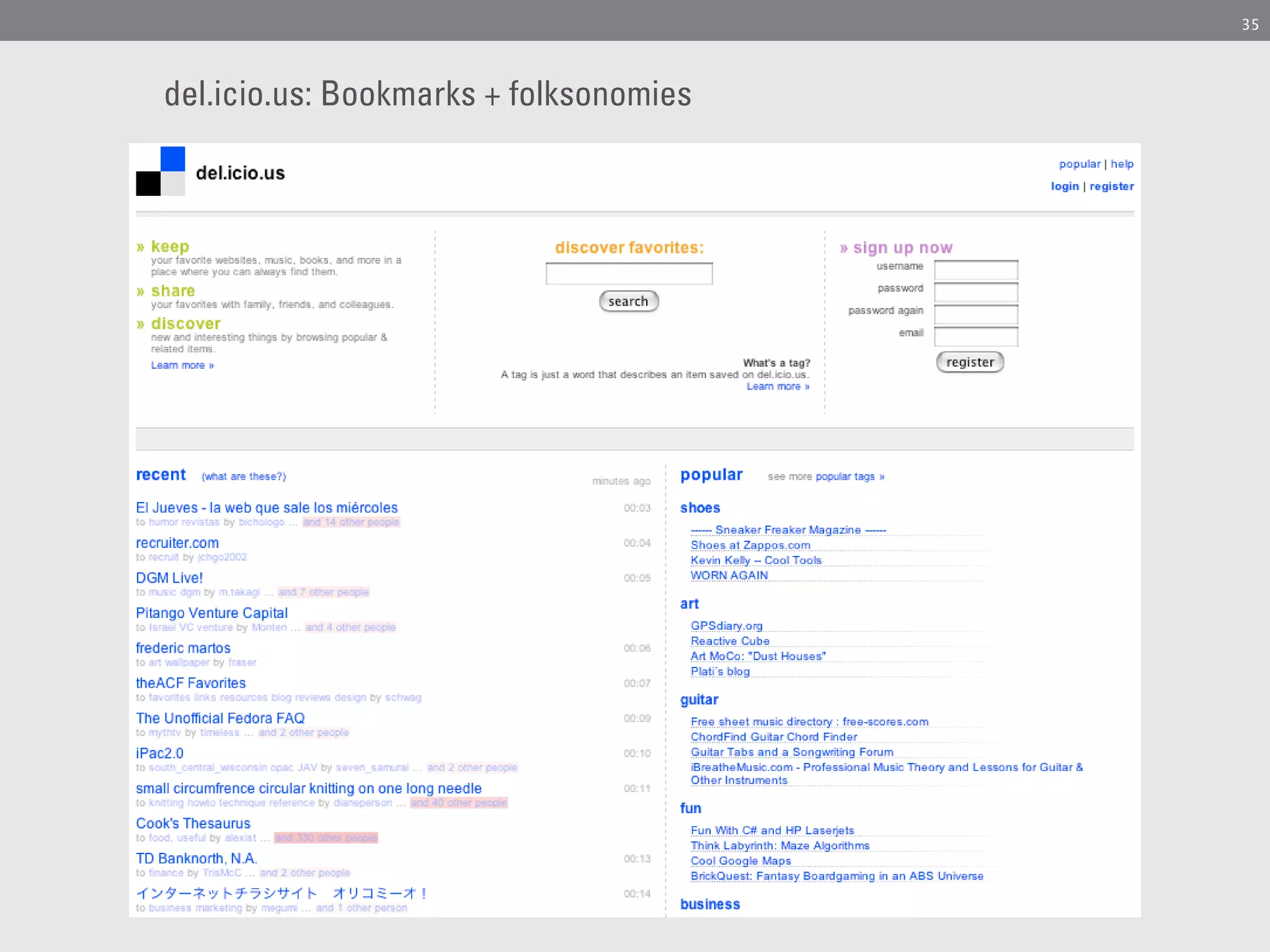Screen dimensions: 1270x952
Task: Click 'and 1 other person' link
Action: 362,908
